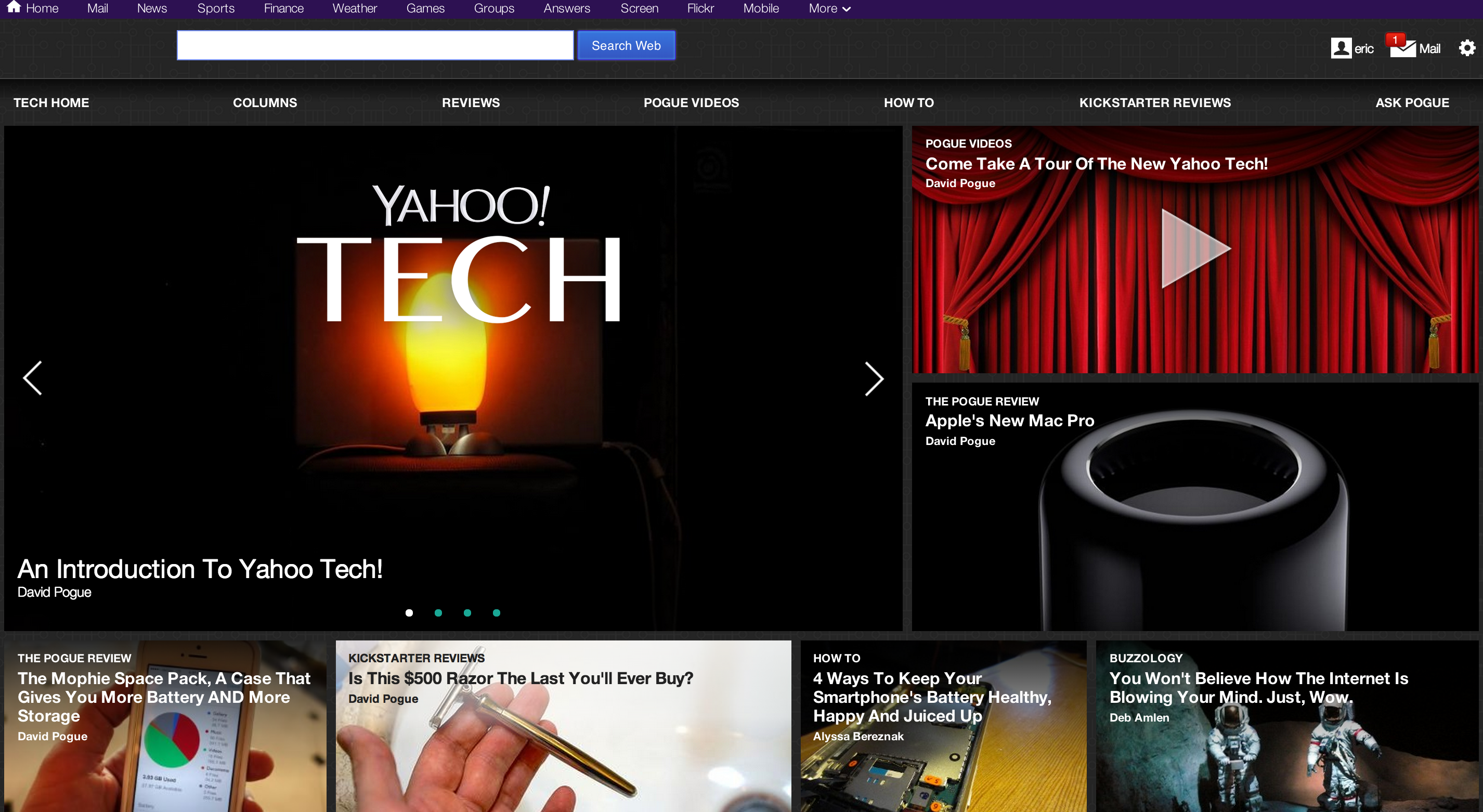
Task: Open the eric profile avatar icon
Action: (x=1341, y=48)
